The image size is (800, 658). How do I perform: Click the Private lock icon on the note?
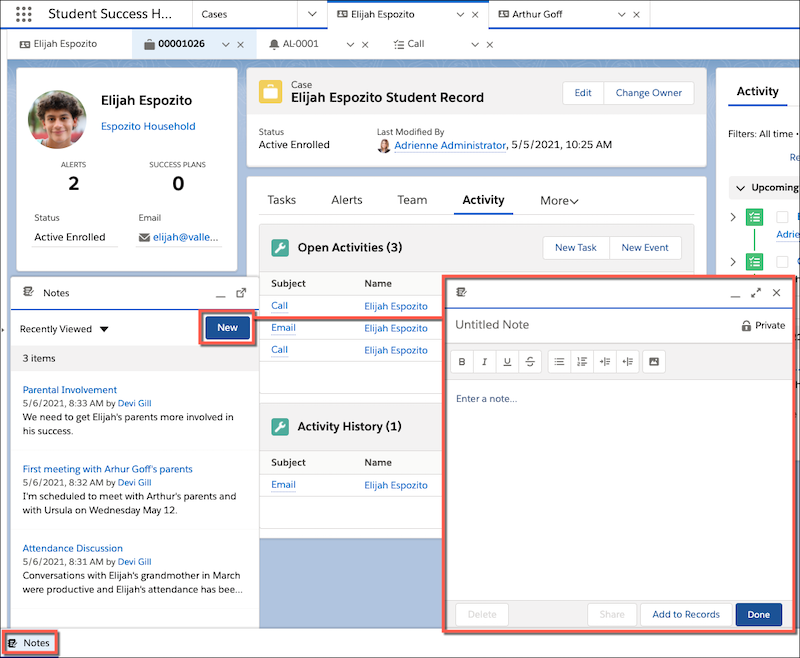point(746,325)
